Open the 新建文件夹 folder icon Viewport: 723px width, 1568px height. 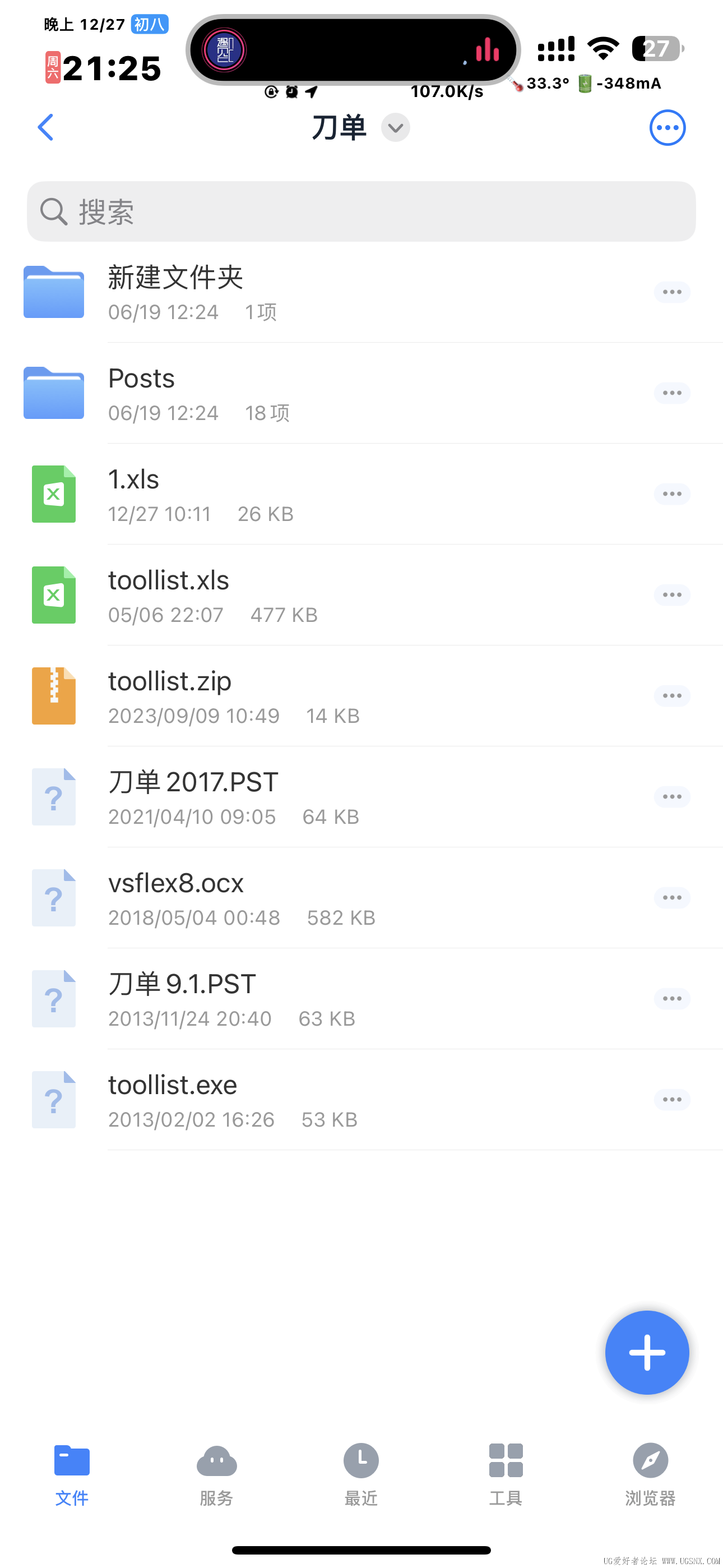[54, 292]
